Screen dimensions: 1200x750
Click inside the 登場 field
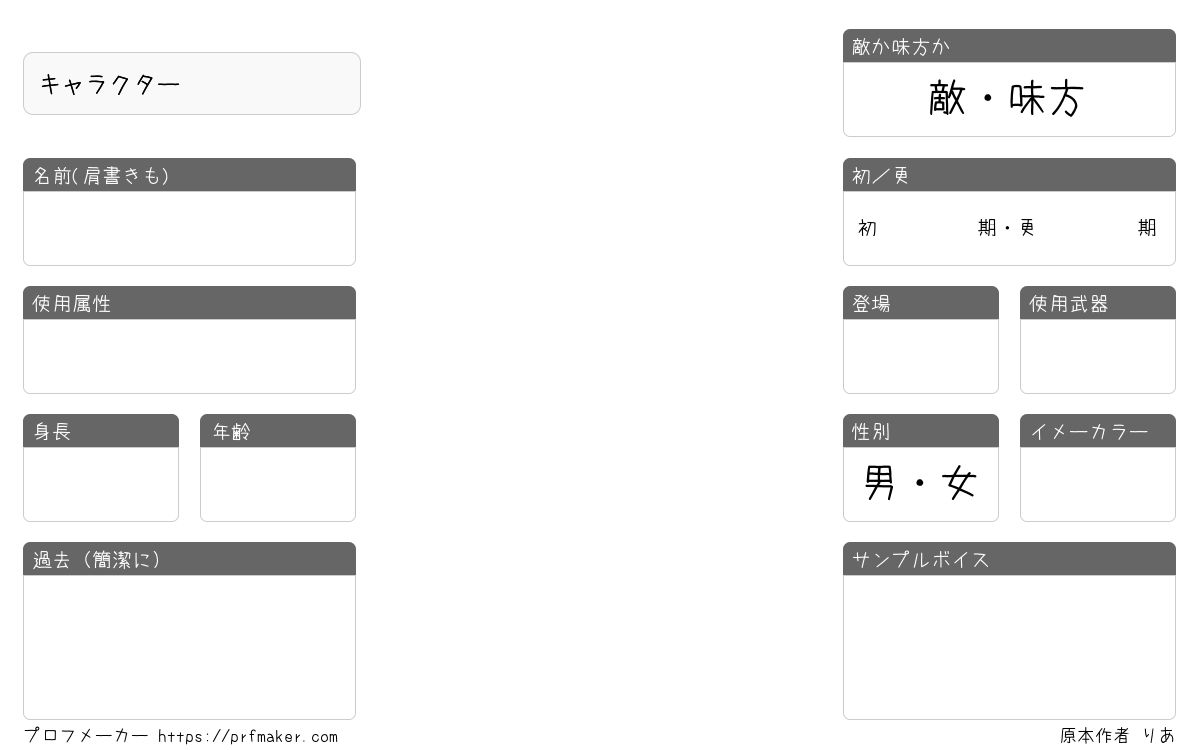[921, 356]
